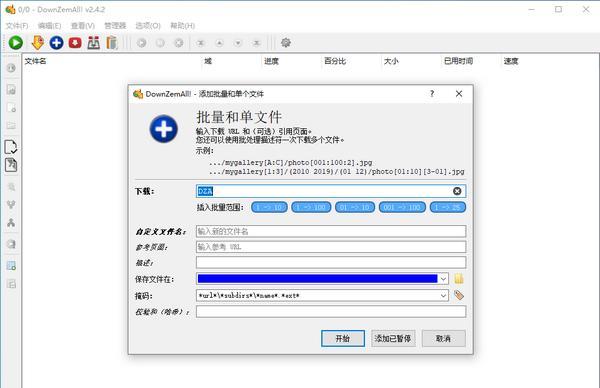
Task: Click the 校验和 hash input field
Action: click(331, 311)
